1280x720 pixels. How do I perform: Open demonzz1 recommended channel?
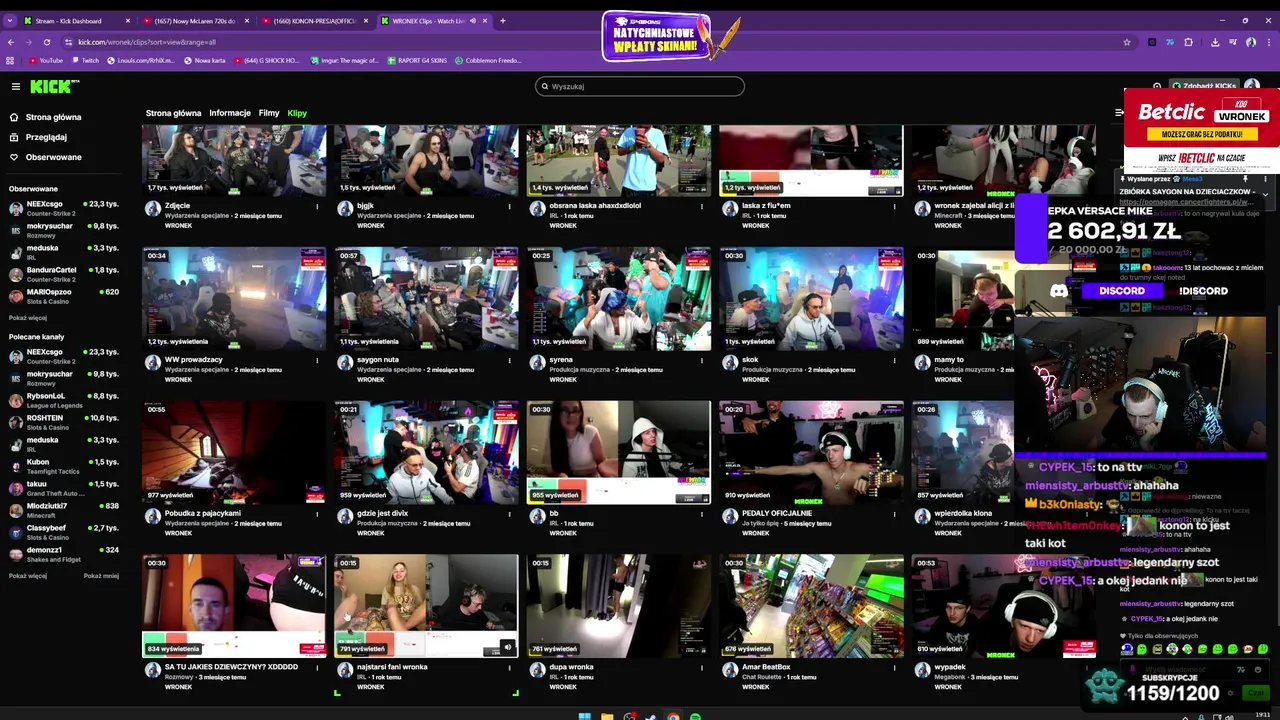click(x=63, y=554)
